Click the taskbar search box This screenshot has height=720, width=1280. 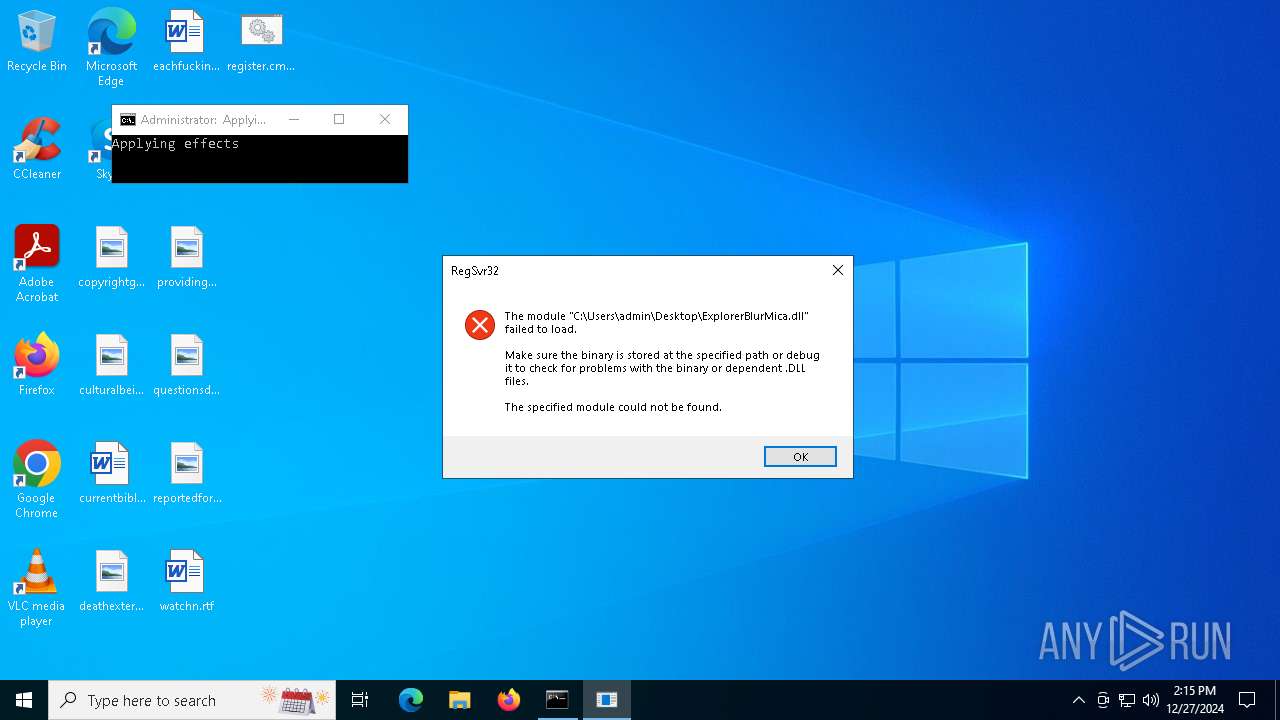[192, 700]
